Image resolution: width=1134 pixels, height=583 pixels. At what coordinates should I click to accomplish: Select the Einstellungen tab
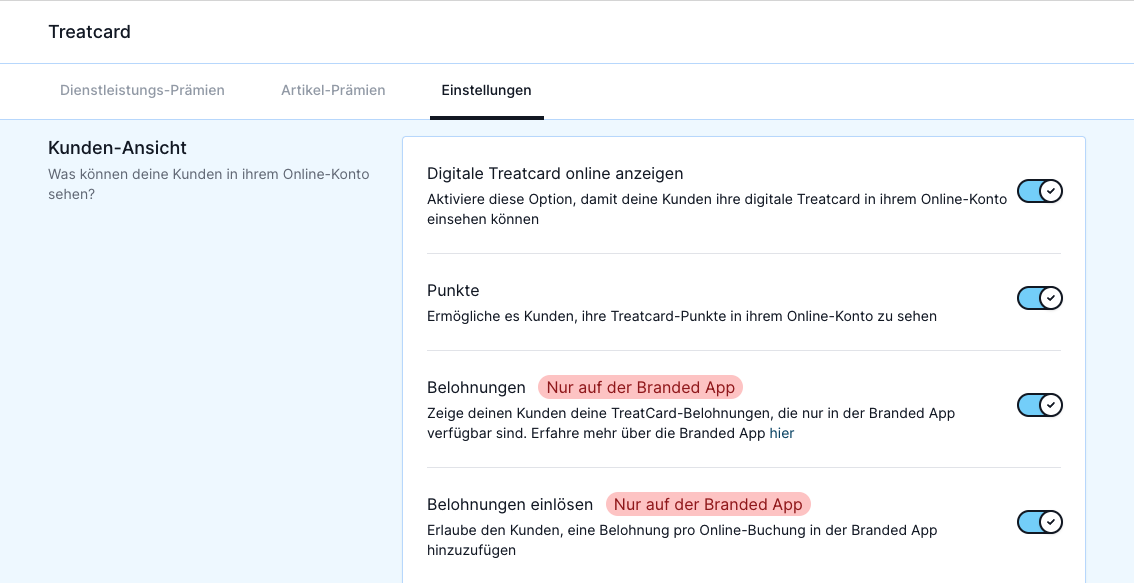tap(487, 90)
